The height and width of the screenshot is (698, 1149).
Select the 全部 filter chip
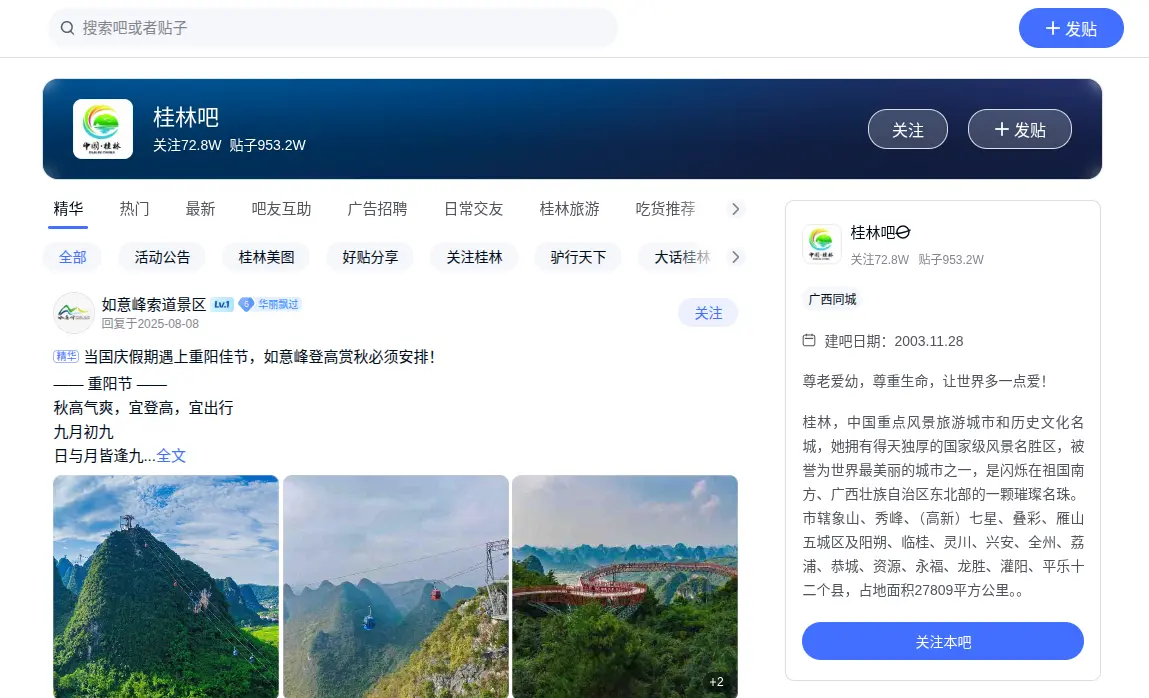[x=73, y=257]
